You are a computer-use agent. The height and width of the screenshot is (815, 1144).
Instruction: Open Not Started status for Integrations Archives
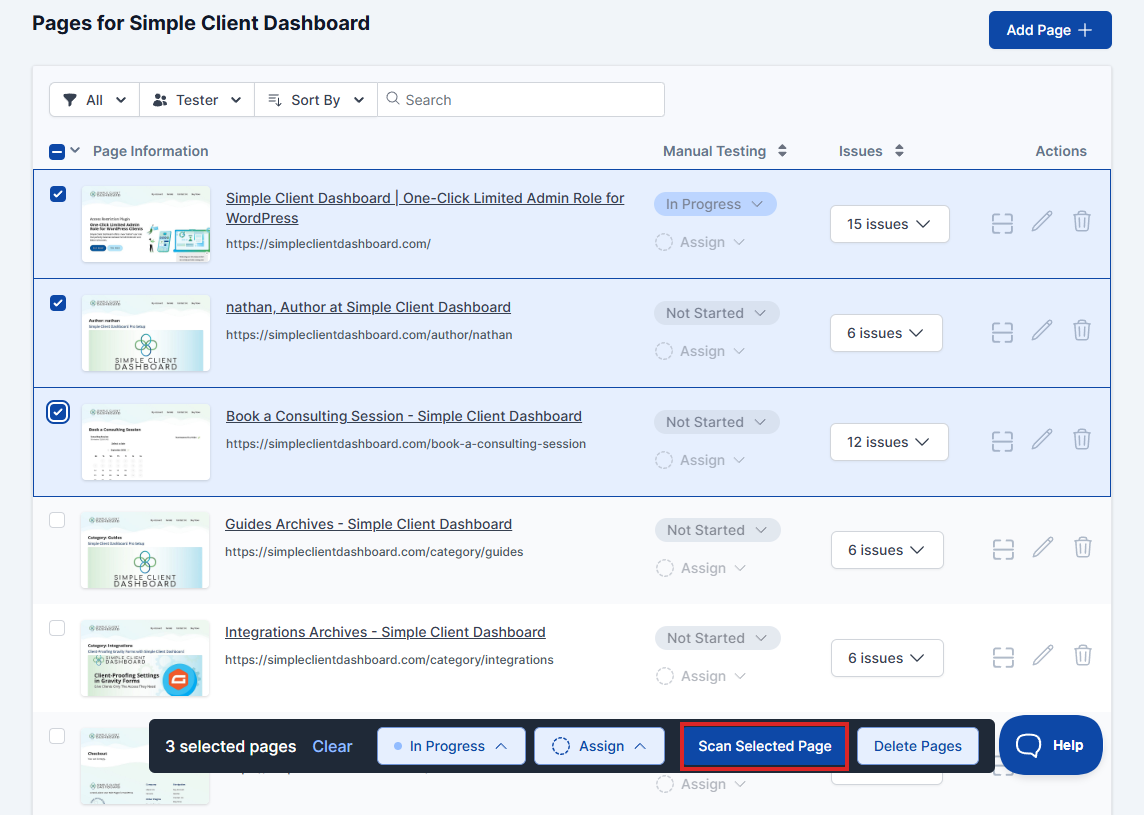tap(717, 638)
